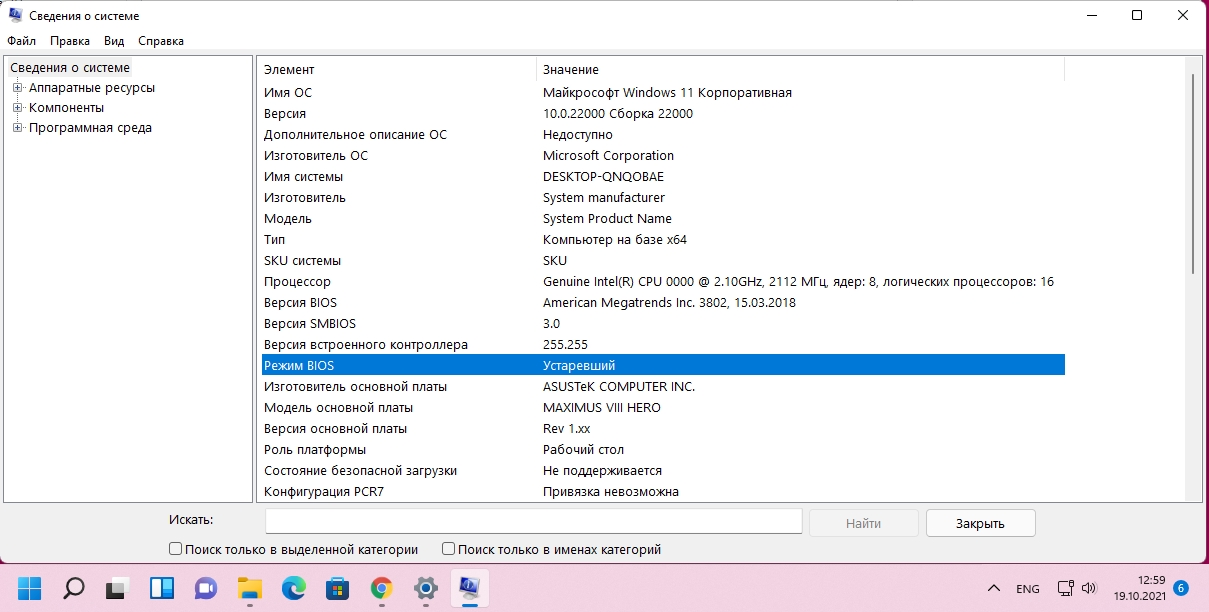The width and height of the screenshot is (1209, 612).
Task: Click the 'Найти' button
Action: click(x=863, y=523)
